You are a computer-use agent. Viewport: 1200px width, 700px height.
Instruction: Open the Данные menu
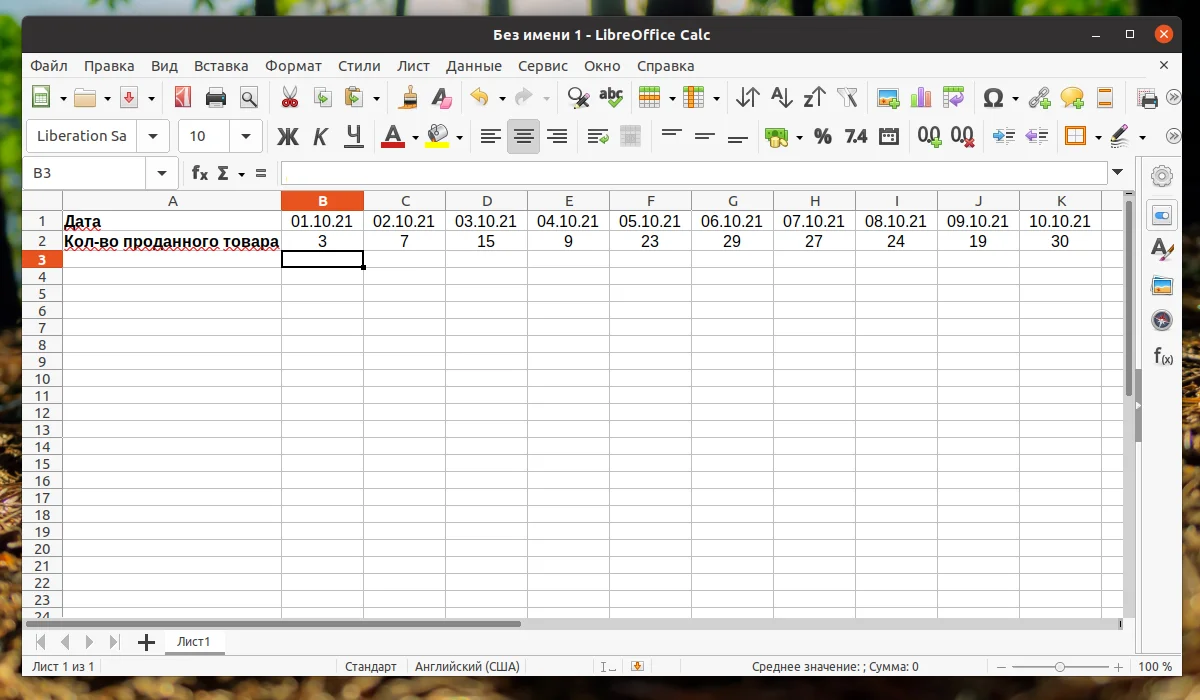click(473, 65)
